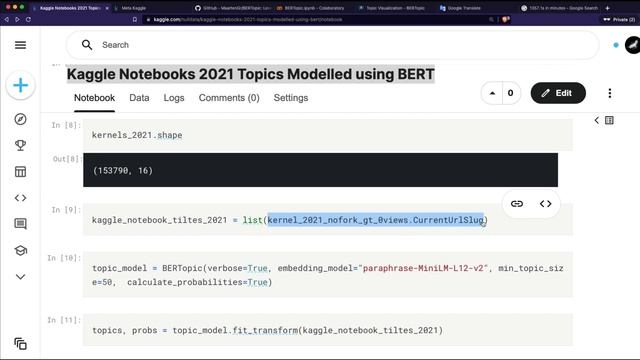Open Courses via the graduation cap icon
This screenshot has height=360, width=640.
[20, 250]
